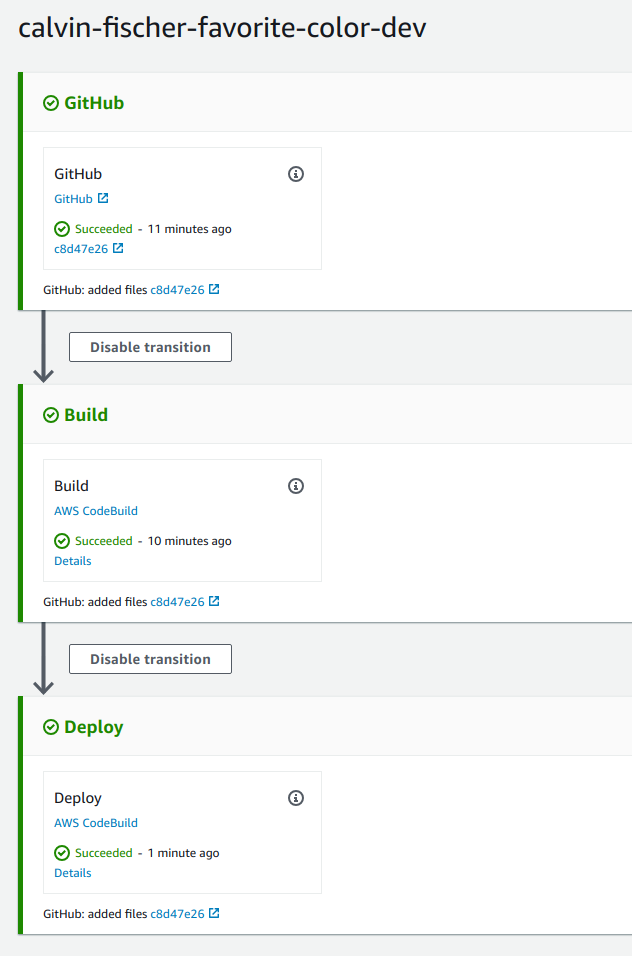Open commit c8d47e26 link inside GitHub card

click(81, 249)
